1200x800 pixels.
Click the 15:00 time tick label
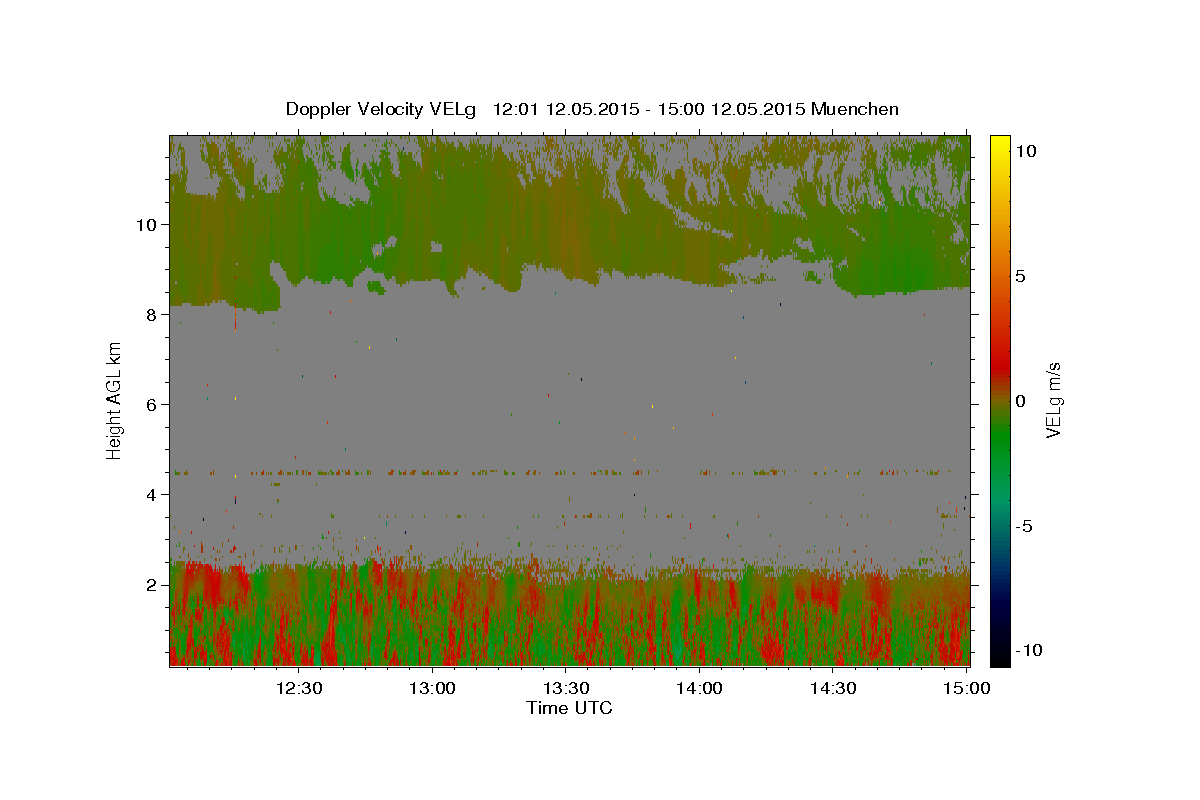[966, 688]
